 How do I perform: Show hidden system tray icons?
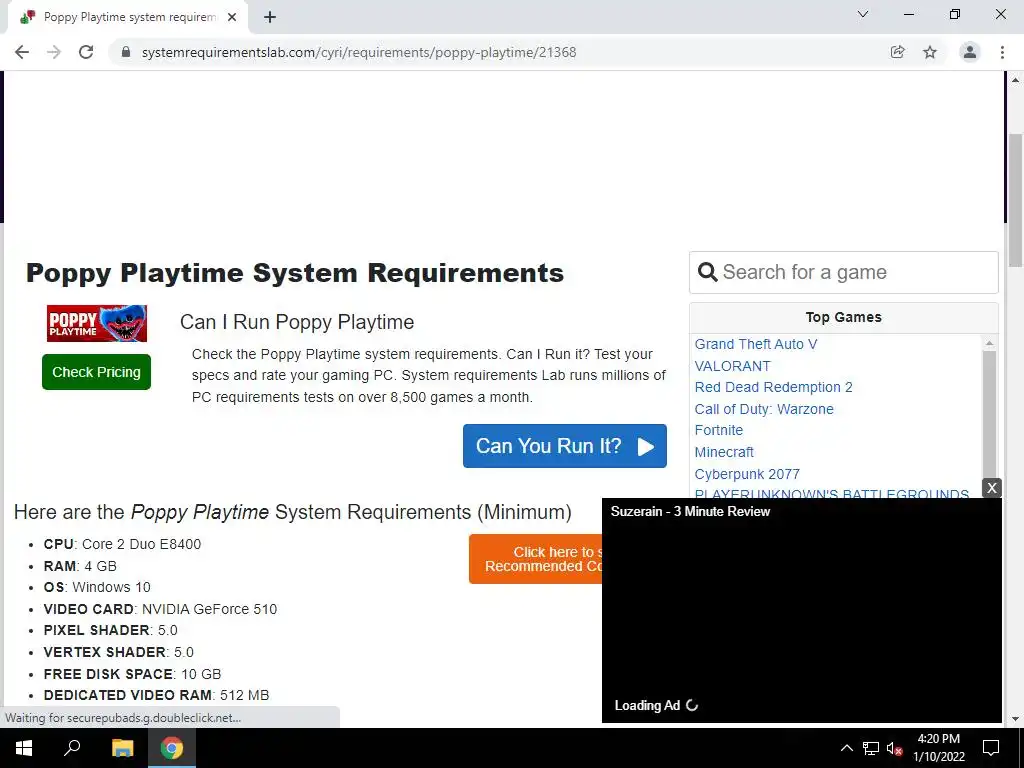click(846, 748)
